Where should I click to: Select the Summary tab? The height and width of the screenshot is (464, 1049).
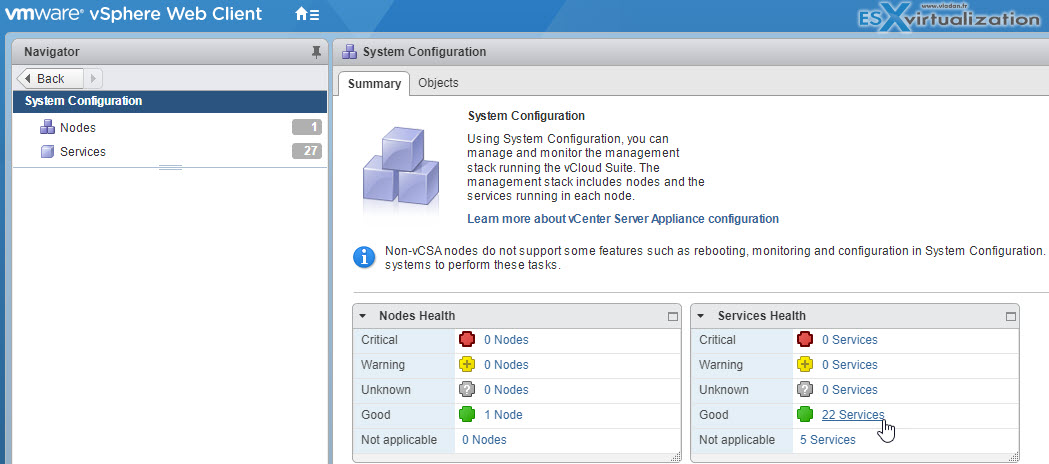click(374, 84)
